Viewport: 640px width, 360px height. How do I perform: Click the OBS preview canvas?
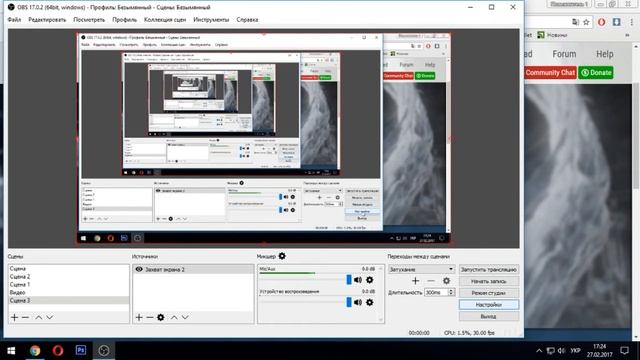point(264,138)
